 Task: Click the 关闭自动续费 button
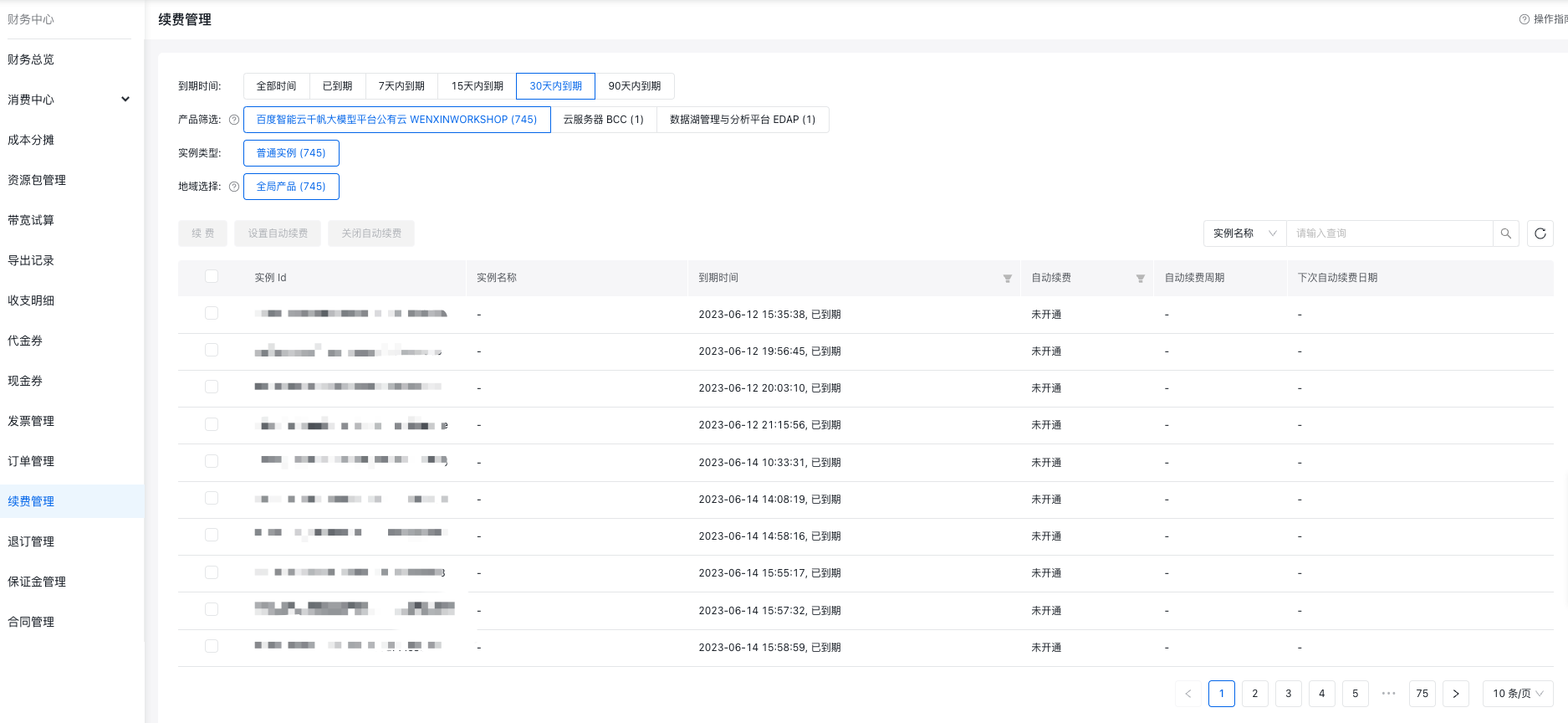(x=372, y=233)
